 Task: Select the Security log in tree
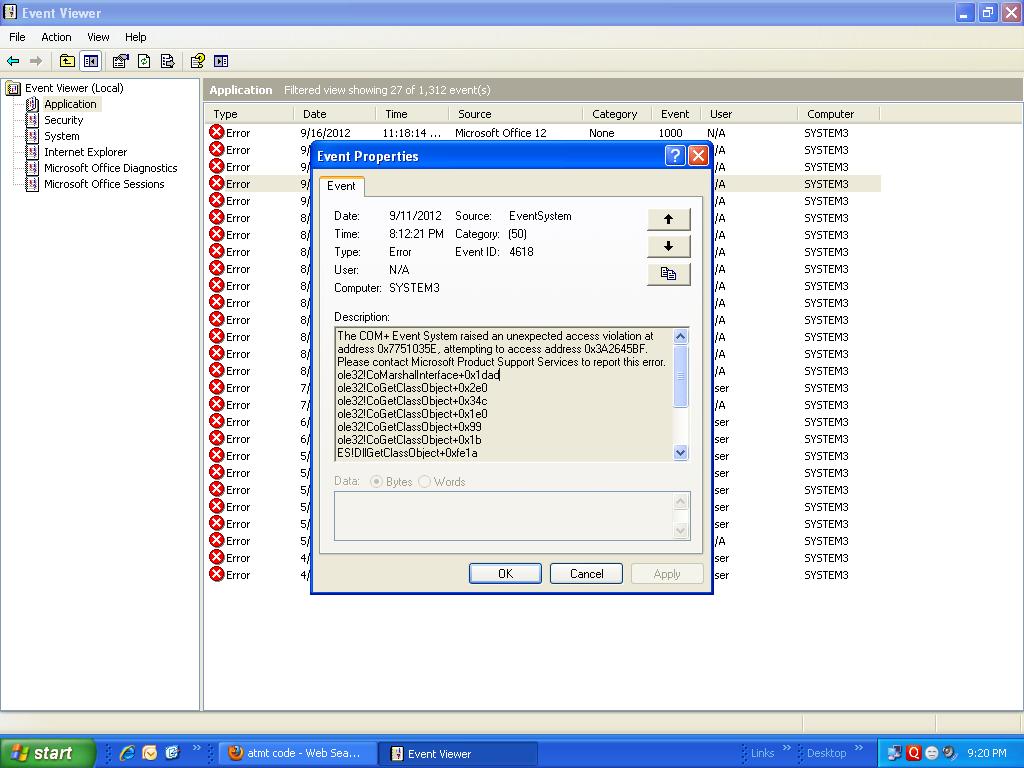tap(63, 120)
